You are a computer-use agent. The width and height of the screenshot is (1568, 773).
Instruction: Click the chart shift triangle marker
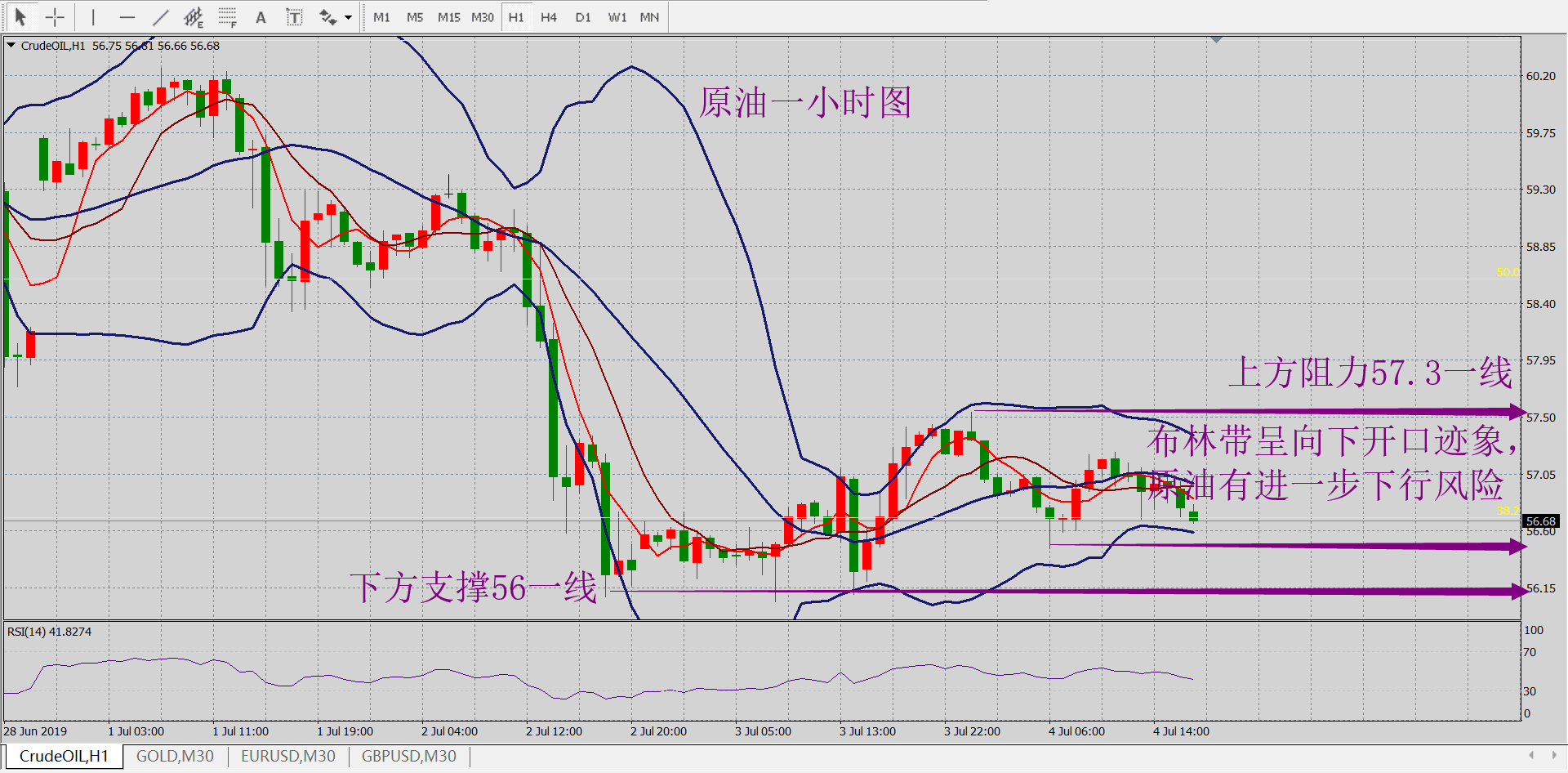[1216, 40]
